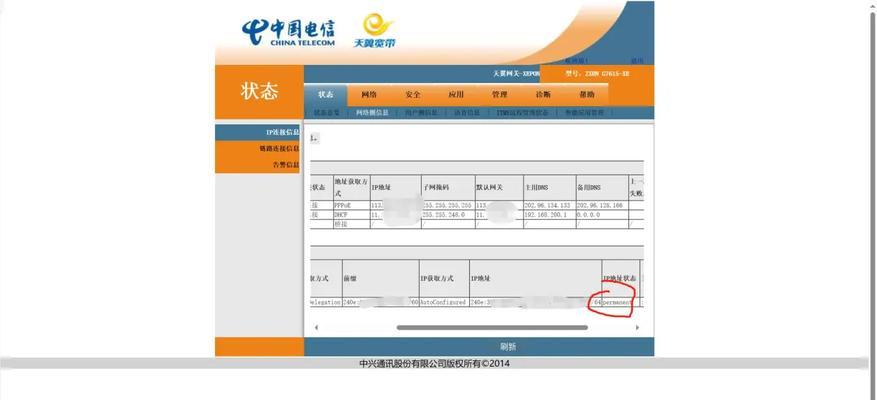Open the 网络 main tab
Viewport: 877px width, 400px height.
(369, 95)
